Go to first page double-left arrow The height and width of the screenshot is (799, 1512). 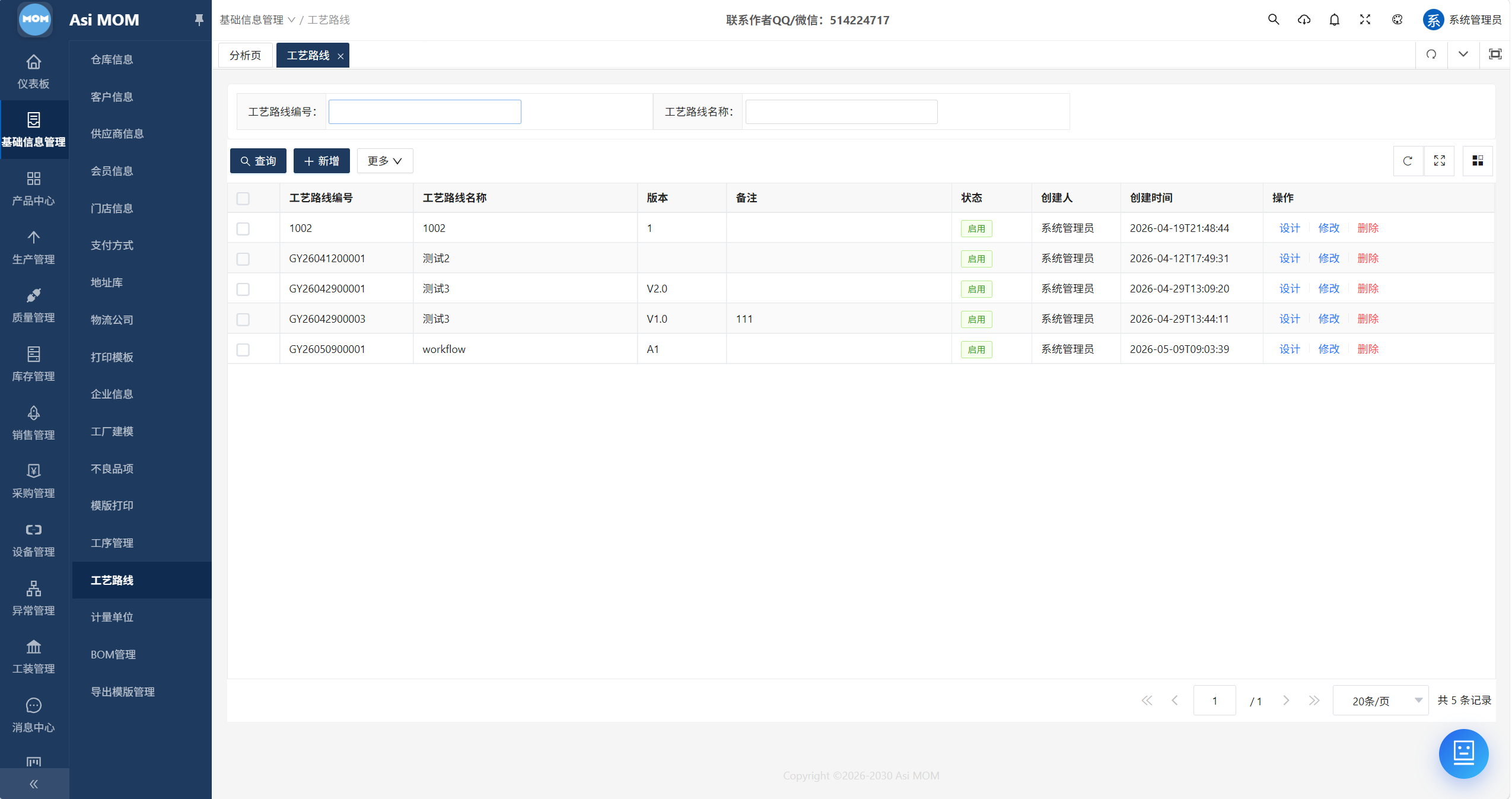click(x=1147, y=701)
